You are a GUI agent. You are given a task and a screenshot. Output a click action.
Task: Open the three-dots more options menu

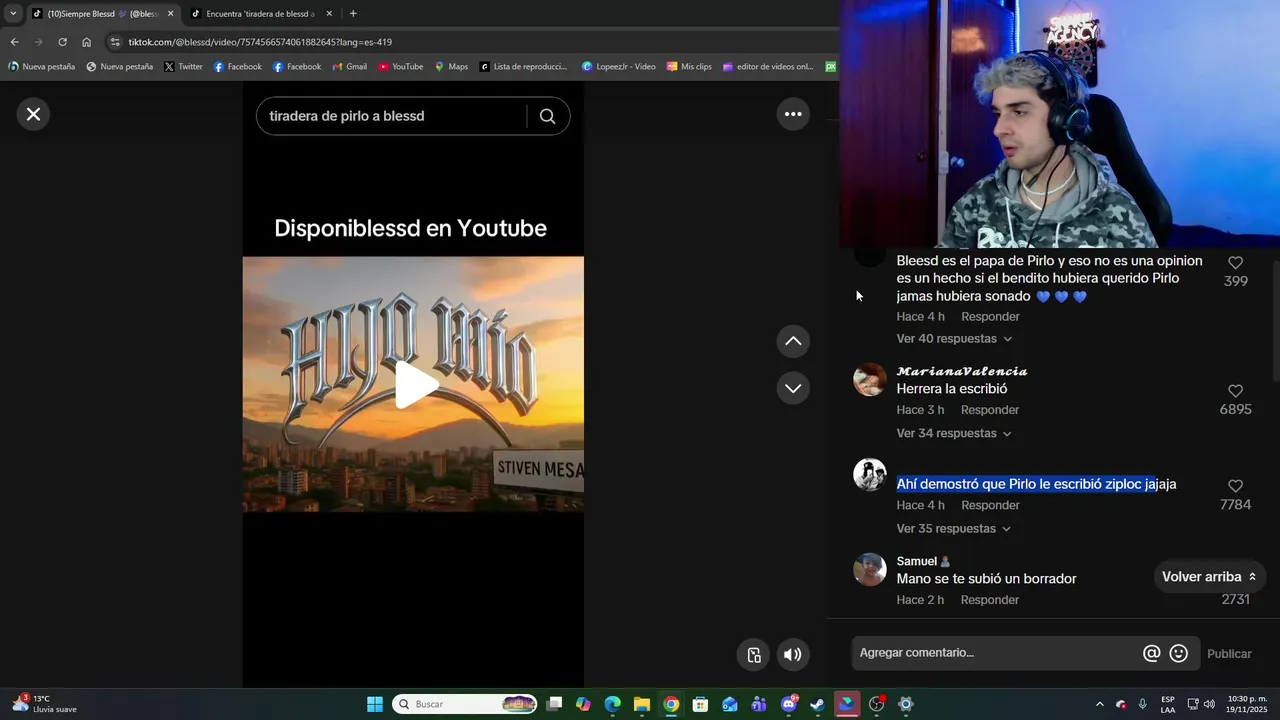click(793, 114)
